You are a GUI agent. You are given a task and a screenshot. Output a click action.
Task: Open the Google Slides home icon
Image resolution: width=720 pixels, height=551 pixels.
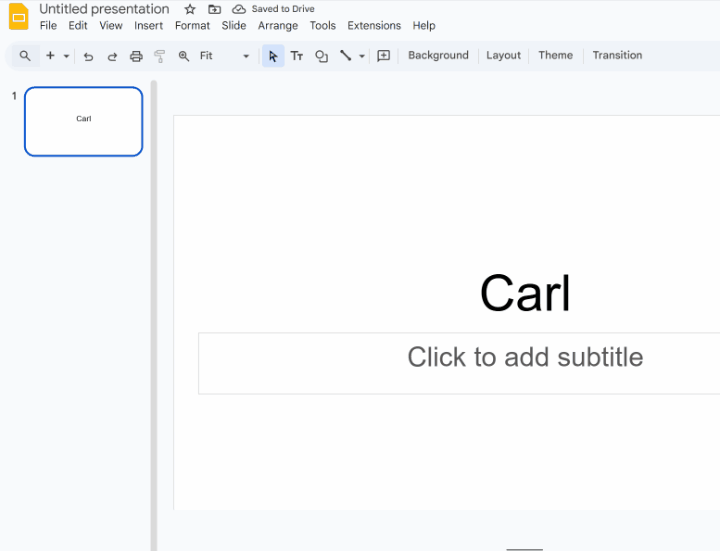(19, 17)
